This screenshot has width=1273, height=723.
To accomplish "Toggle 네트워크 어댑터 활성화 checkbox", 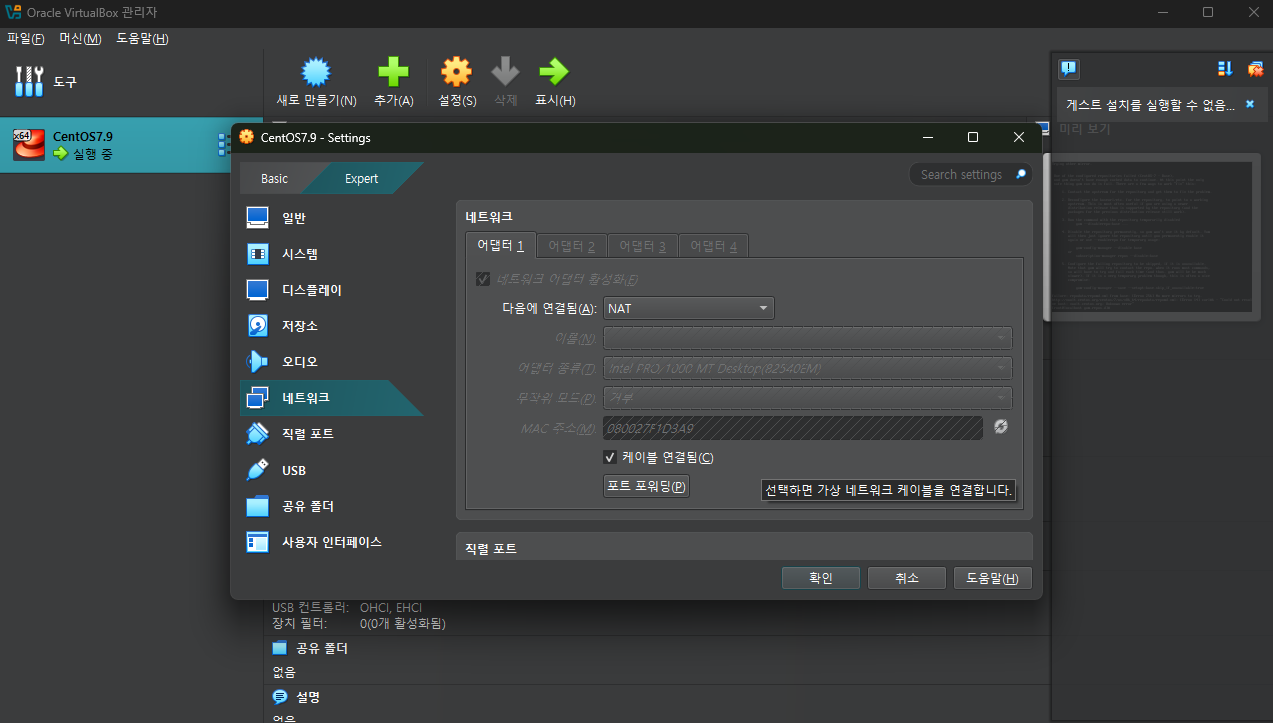I will pyautogui.click(x=483, y=279).
